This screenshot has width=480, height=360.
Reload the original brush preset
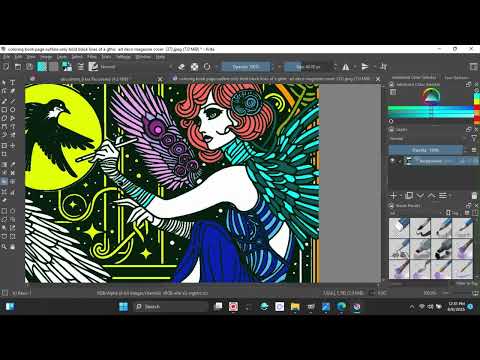[x=207, y=67]
